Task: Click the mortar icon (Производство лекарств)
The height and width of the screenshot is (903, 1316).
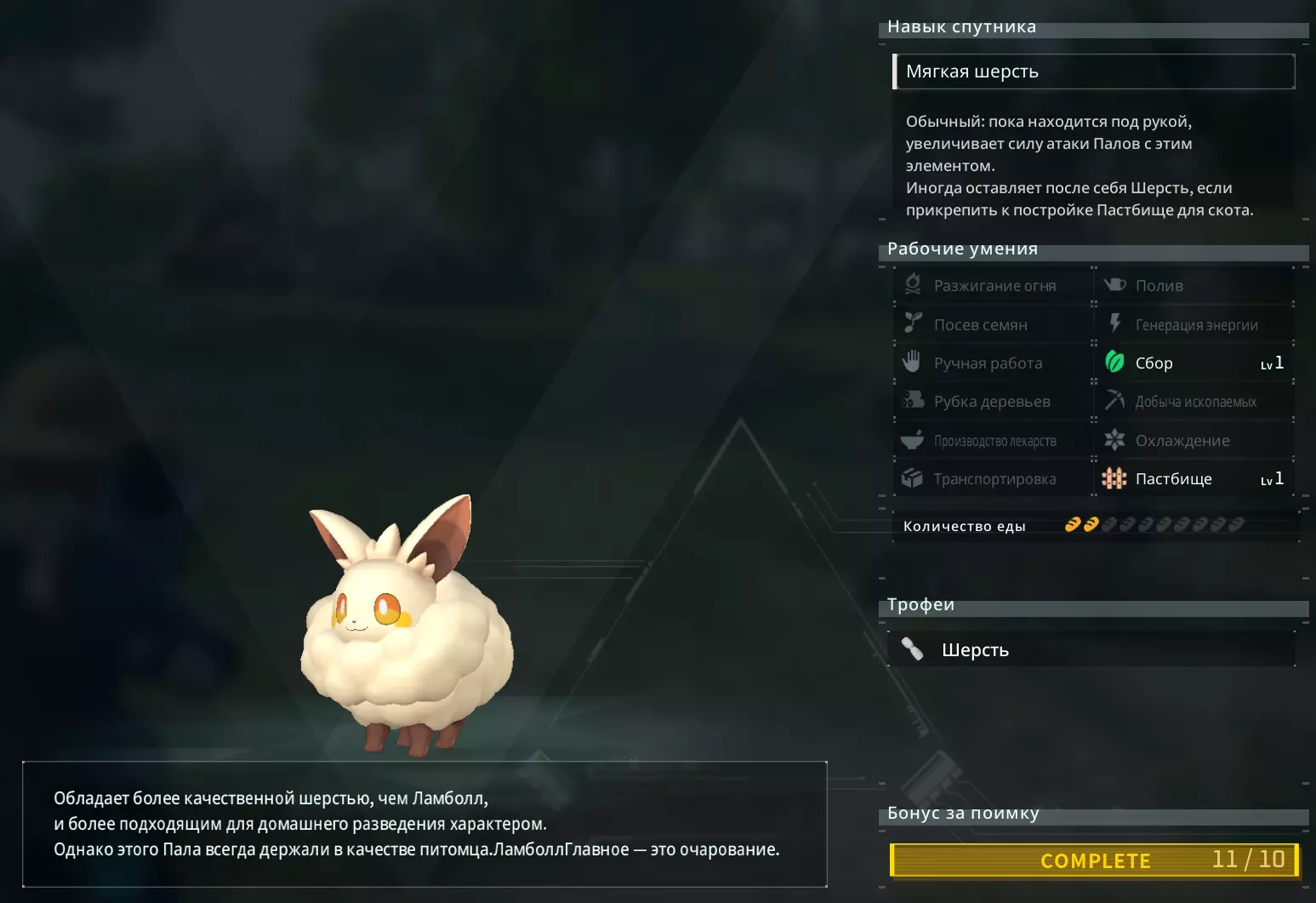Action: [x=912, y=440]
